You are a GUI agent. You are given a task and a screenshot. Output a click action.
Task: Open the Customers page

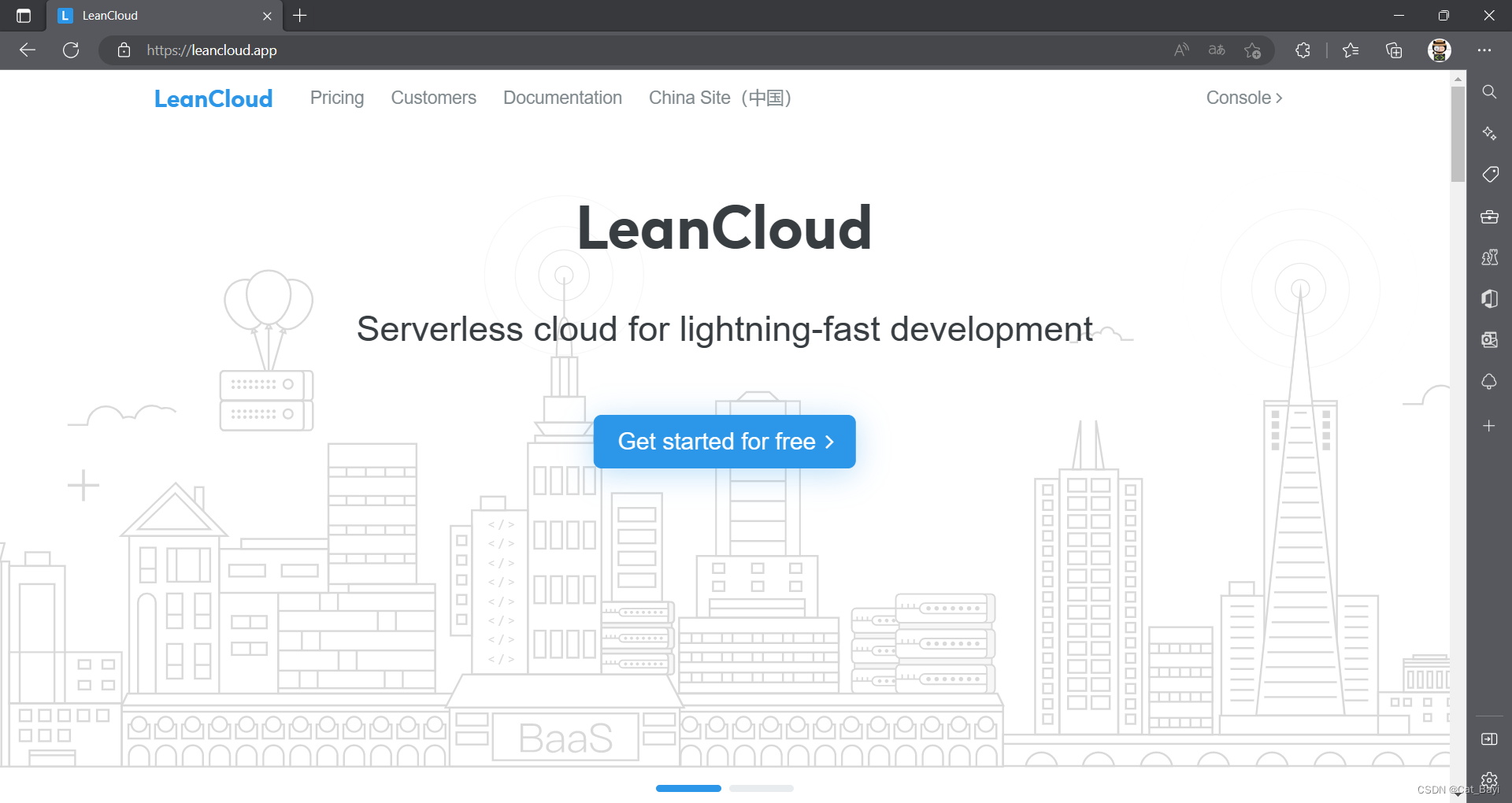pos(434,98)
